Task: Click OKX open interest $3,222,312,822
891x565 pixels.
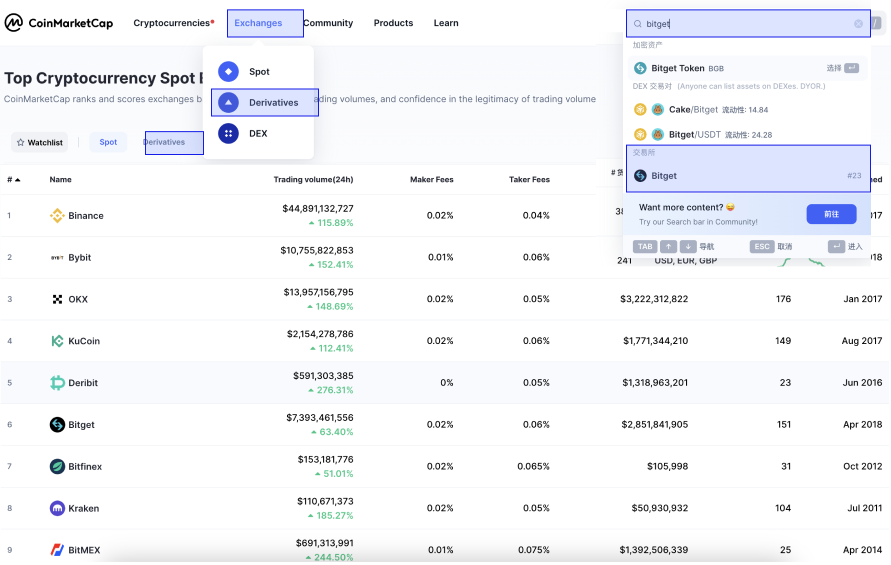Action: pos(654,299)
